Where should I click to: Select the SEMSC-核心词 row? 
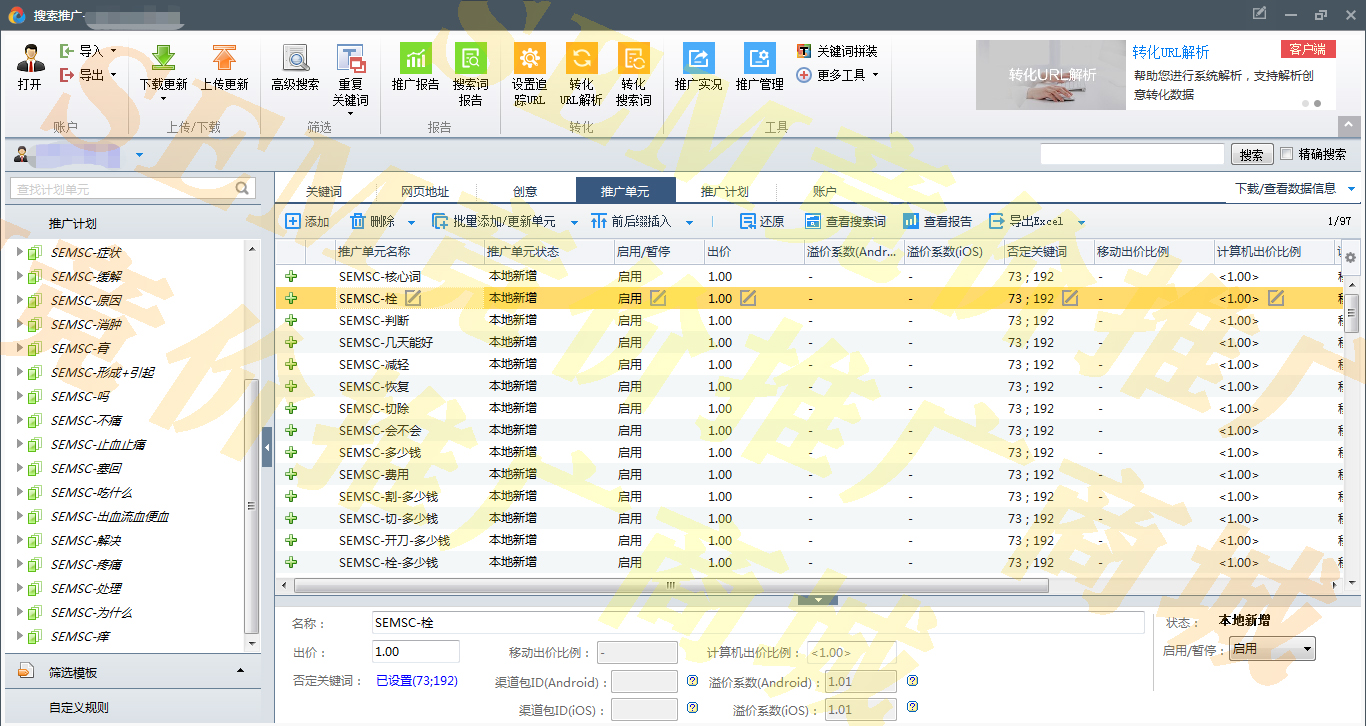point(808,276)
